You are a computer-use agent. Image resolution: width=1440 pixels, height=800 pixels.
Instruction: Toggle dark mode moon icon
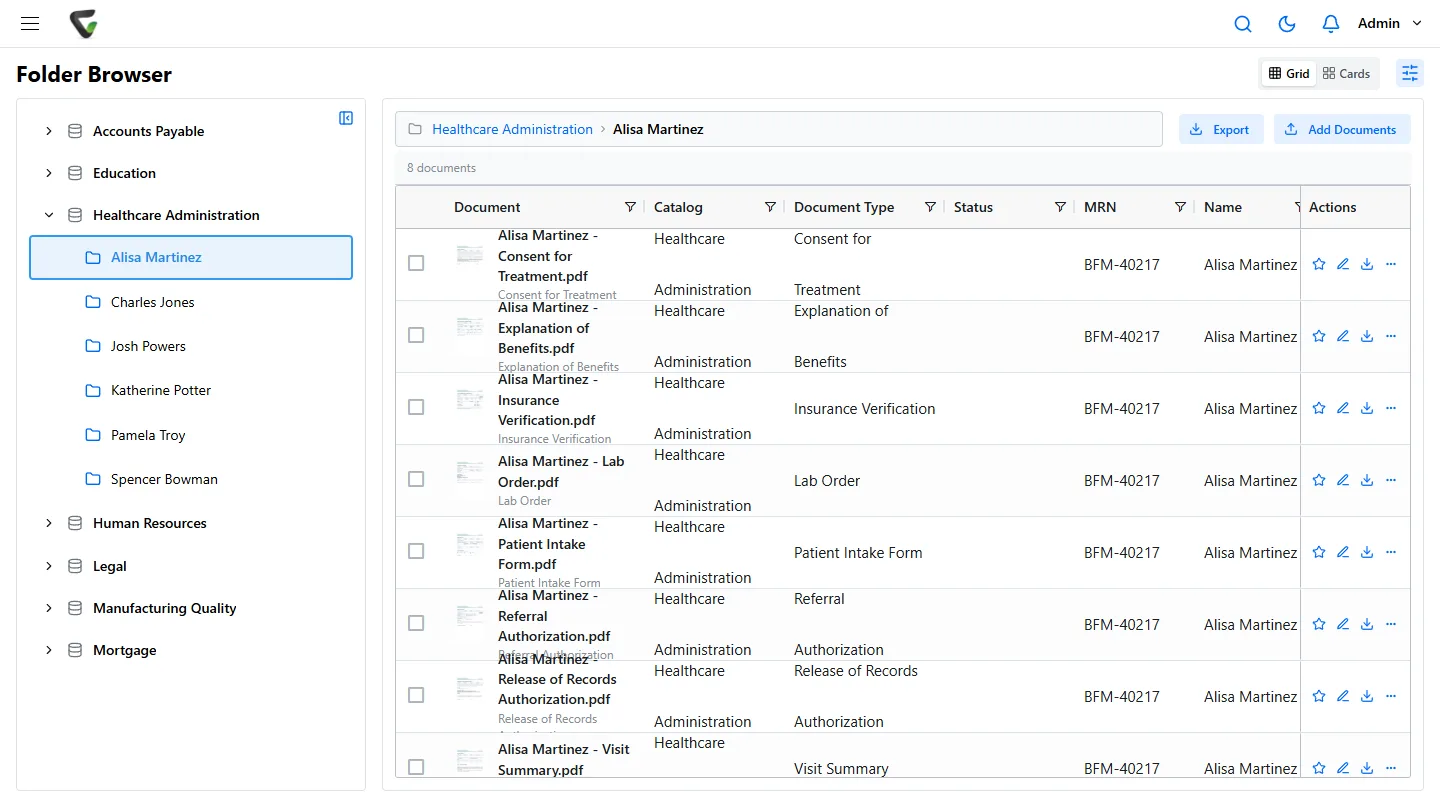coord(1287,24)
